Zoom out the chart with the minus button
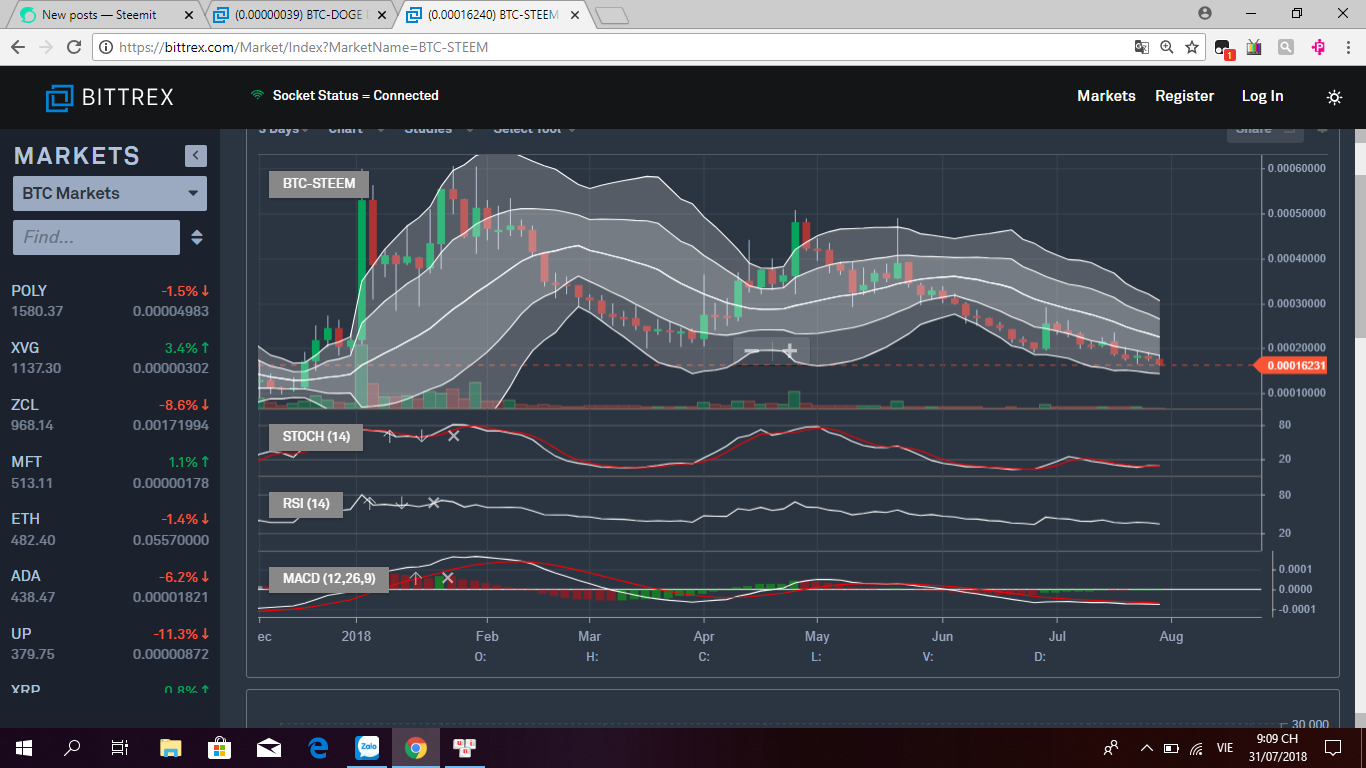Screen dimensions: 1366x768 pyautogui.click(x=752, y=351)
